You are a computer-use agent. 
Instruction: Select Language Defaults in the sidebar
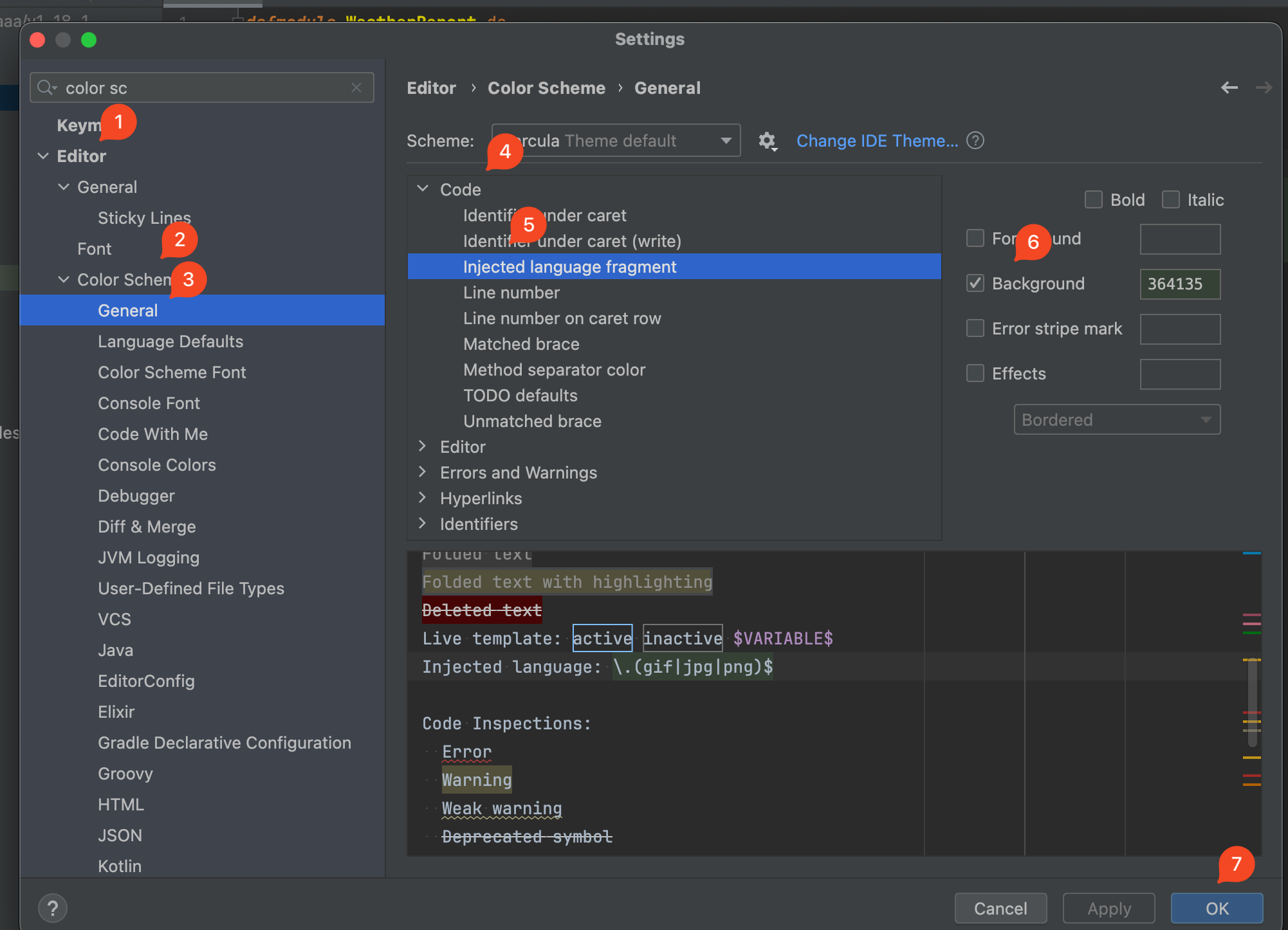[170, 342]
